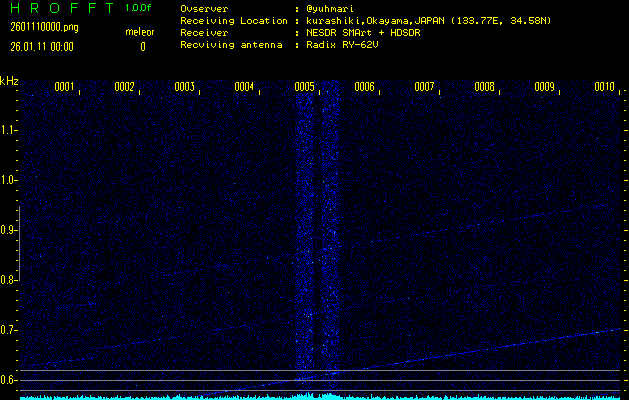The image size is (629, 400).
Task: Select the 0007 minute marker
Action: pyautogui.click(x=425, y=87)
